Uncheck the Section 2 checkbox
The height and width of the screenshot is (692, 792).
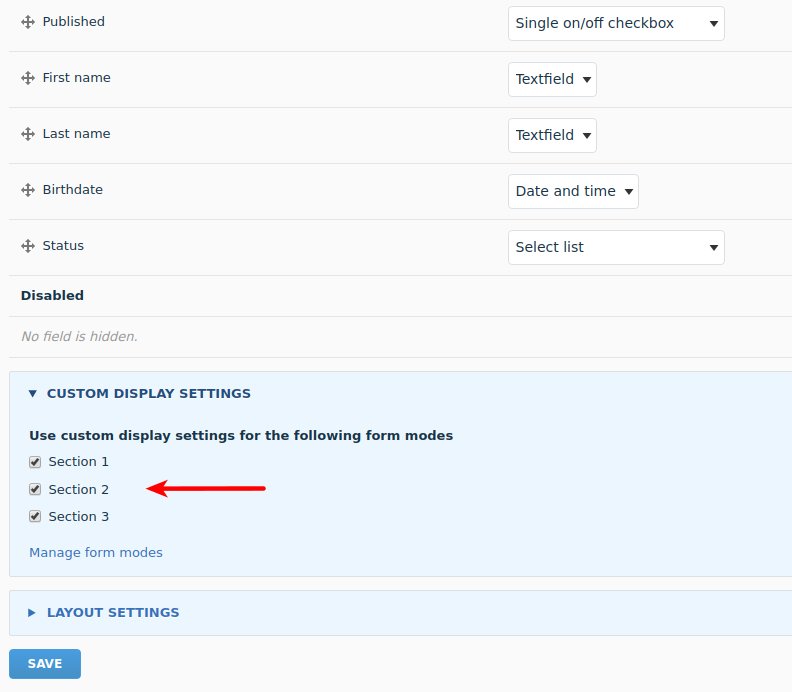[35, 489]
